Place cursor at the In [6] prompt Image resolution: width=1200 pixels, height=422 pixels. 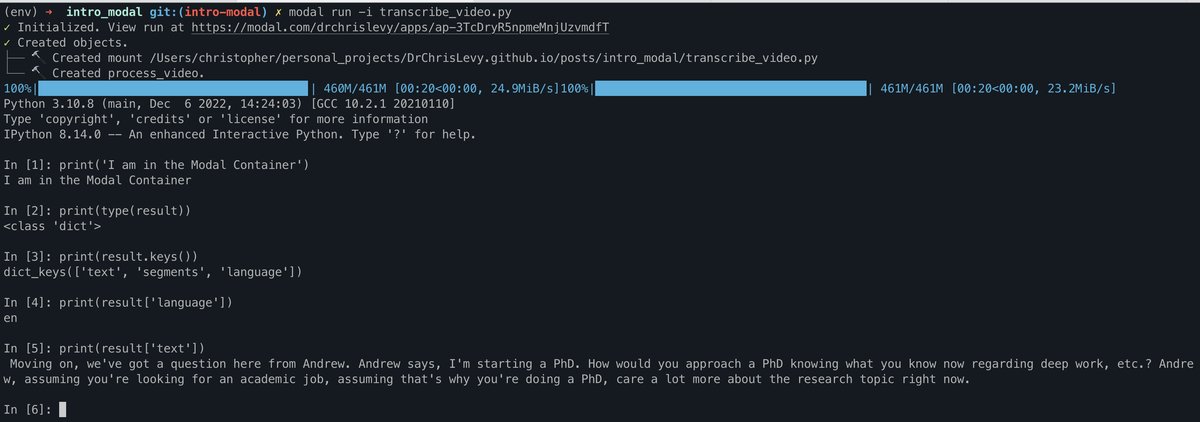coord(62,409)
